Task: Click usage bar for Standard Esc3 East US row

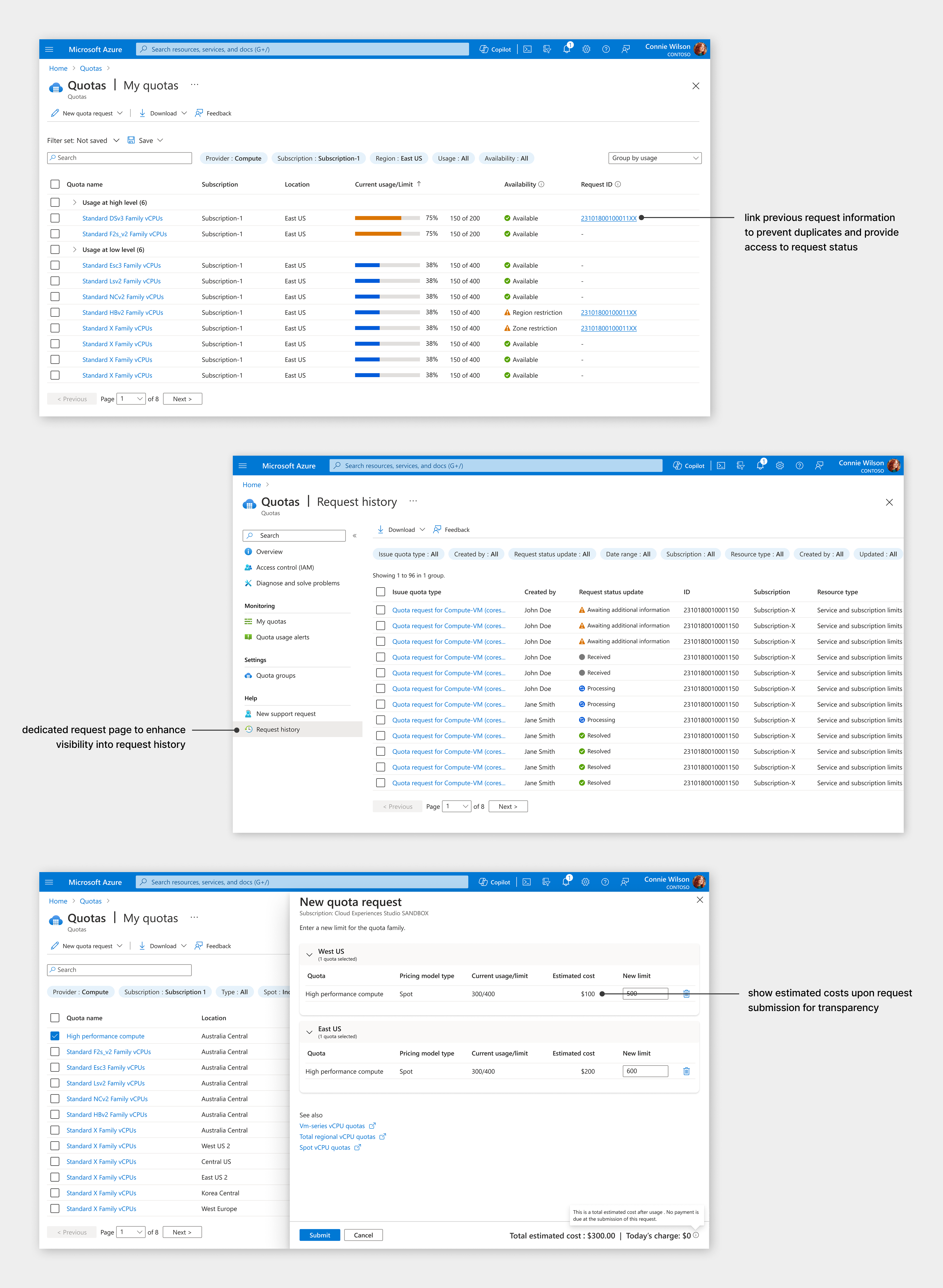Action: [388, 265]
